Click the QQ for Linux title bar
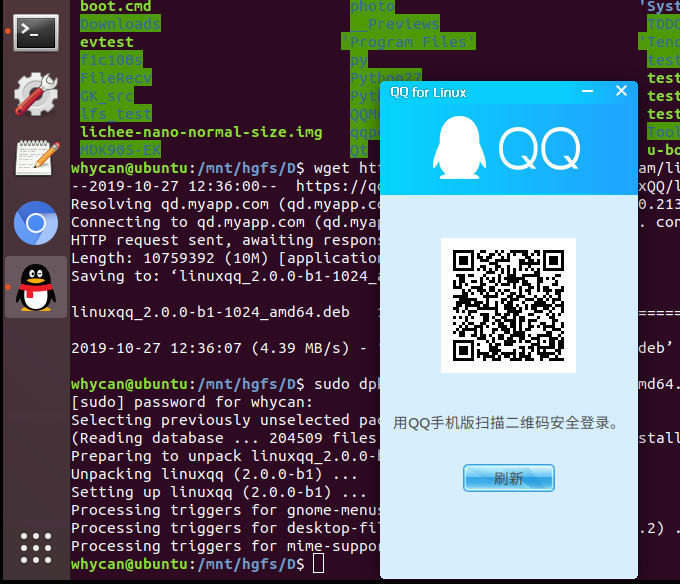 pyautogui.click(x=481, y=92)
